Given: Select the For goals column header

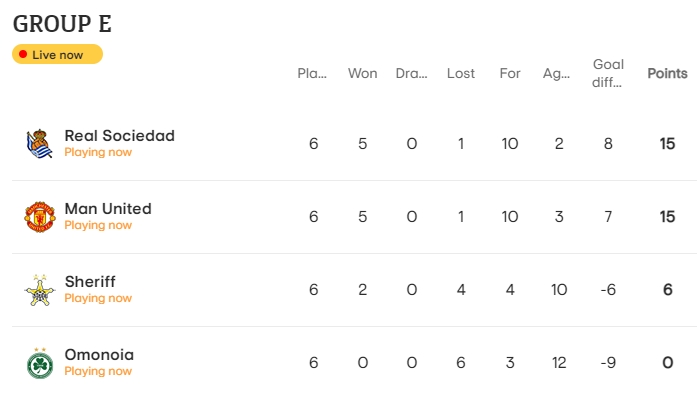Looking at the screenshot, I should pos(509,73).
